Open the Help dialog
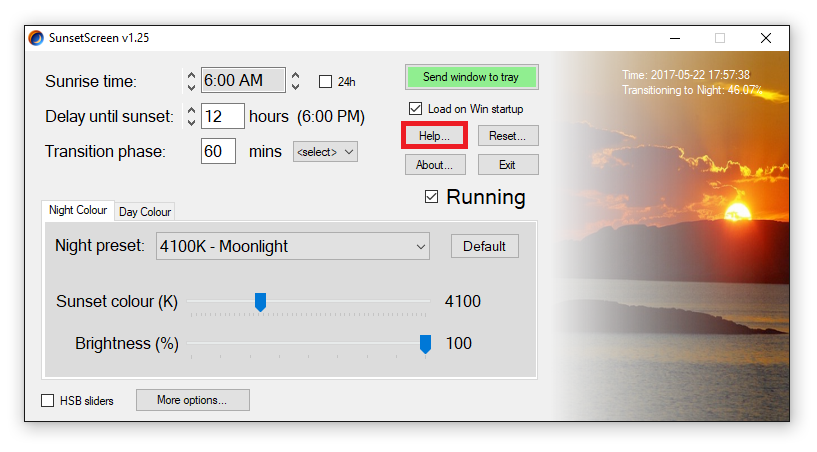Viewport: 817px width, 452px height. [435, 135]
